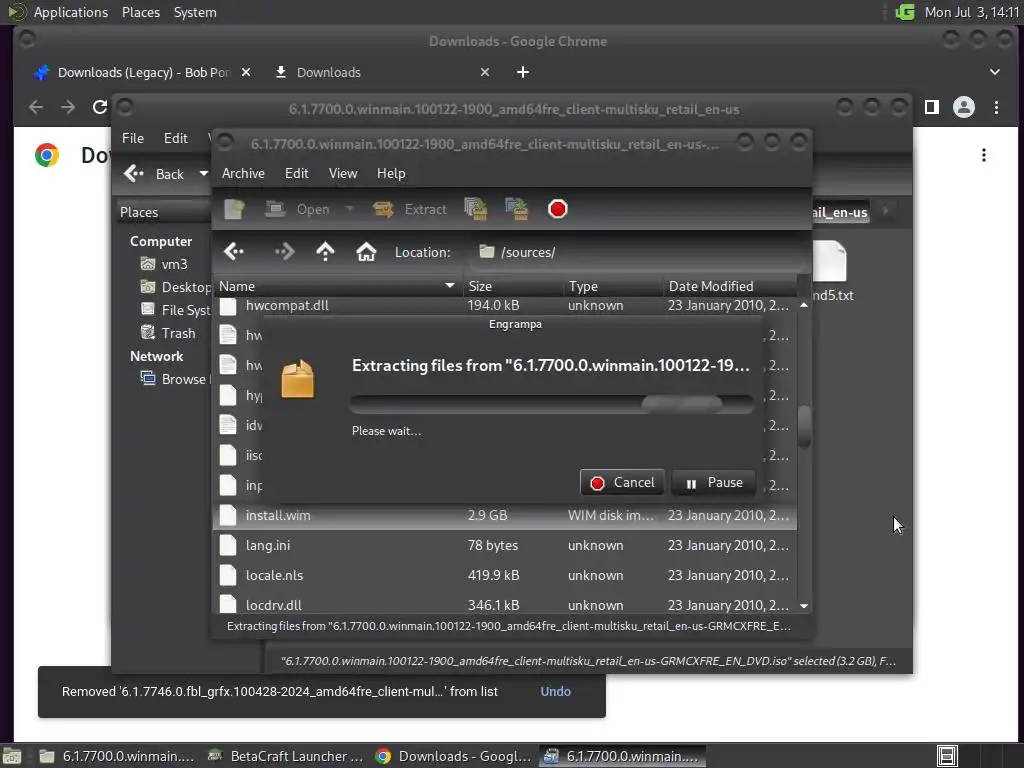
Task: Click the forward arrow in Engrampa location bar
Action: 284,251
